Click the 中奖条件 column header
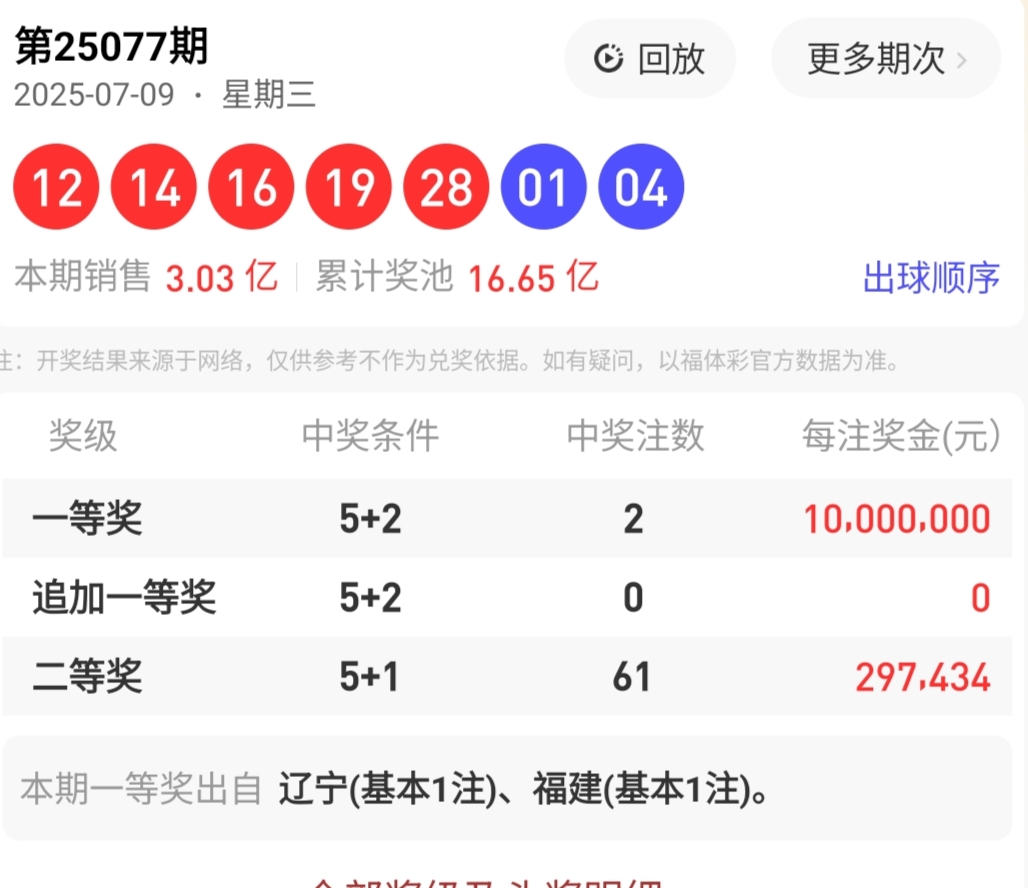1028x888 pixels. (370, 435)
